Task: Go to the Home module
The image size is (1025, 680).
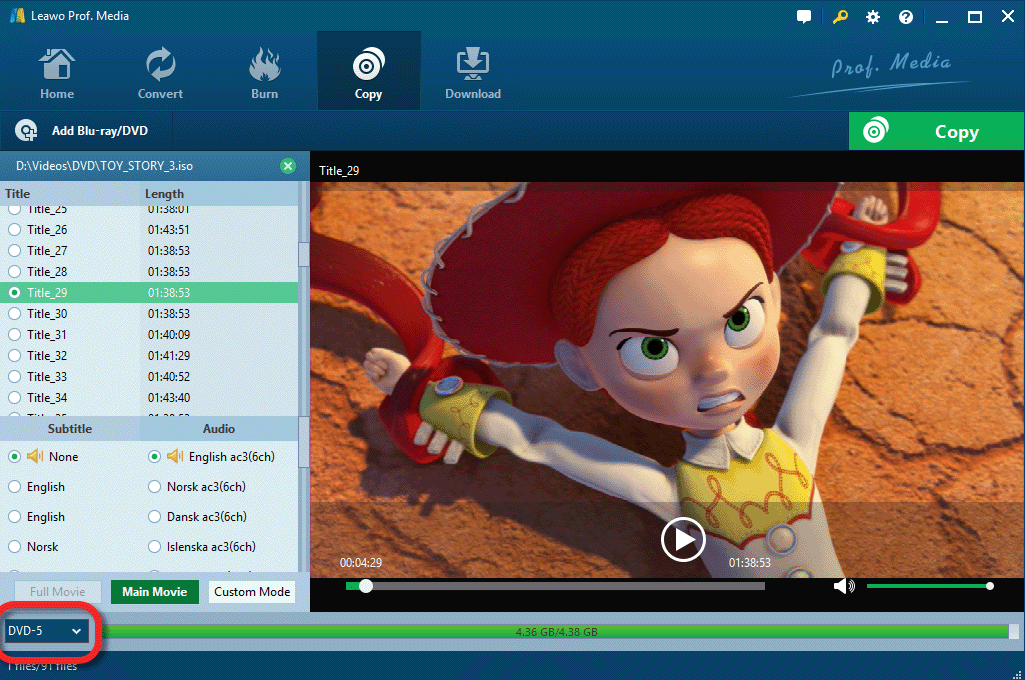Action: 57,73
